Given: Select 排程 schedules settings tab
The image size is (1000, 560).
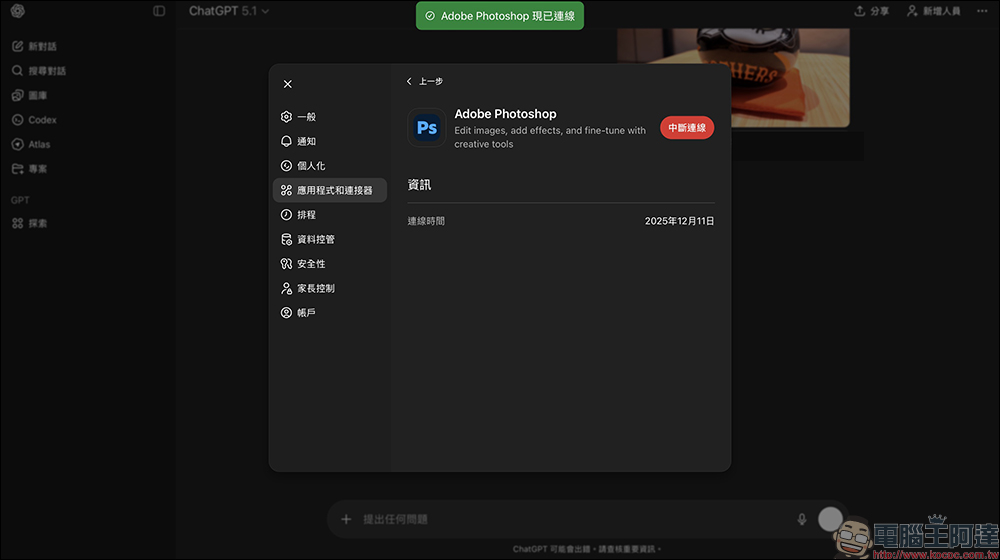Looking at the screenshot, I should pos(330,215).
